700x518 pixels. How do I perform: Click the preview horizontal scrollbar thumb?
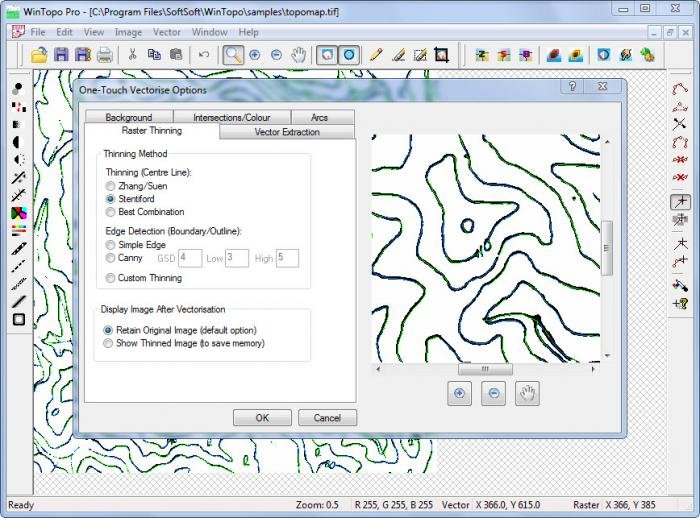click(x=485, y=369)
